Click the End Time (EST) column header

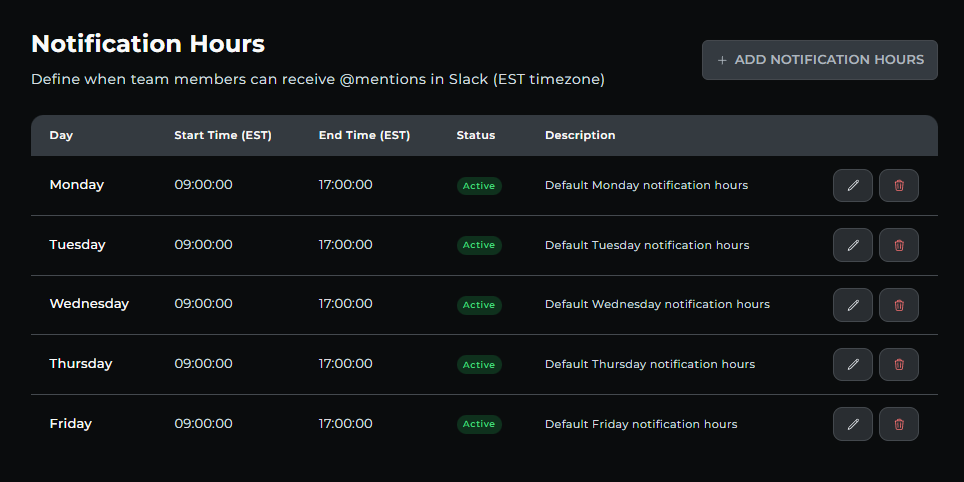click(x=364, y=135)
